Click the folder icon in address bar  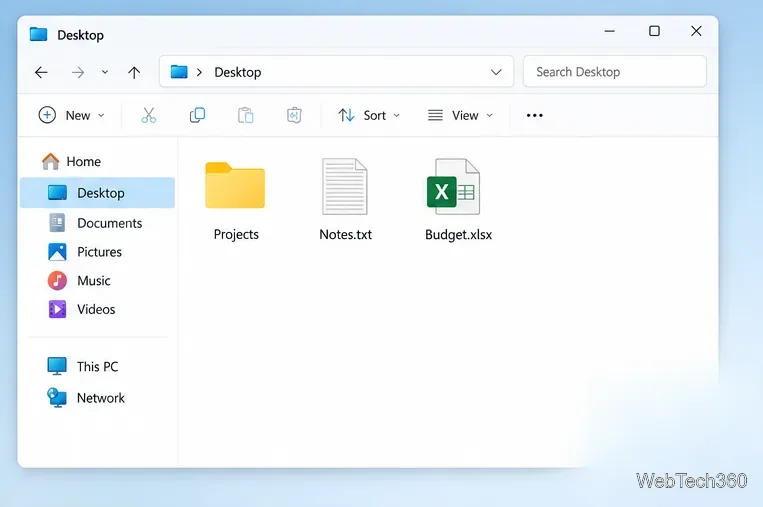coord(179,72)
